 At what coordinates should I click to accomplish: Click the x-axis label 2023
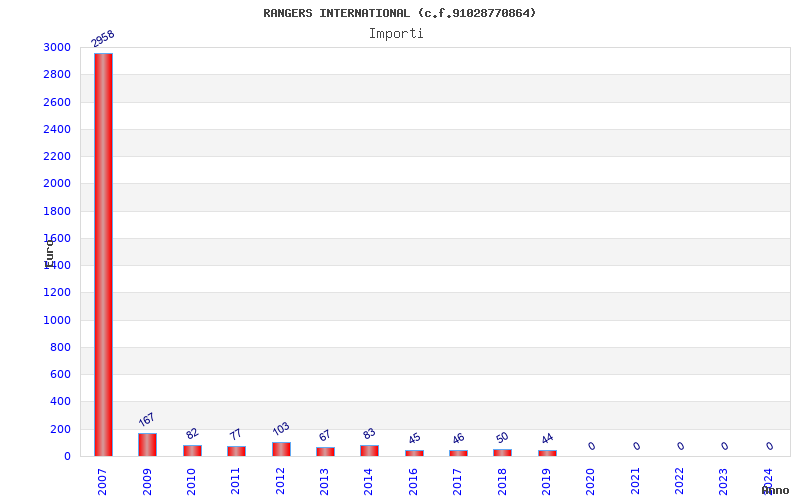[x=723, y=481]
